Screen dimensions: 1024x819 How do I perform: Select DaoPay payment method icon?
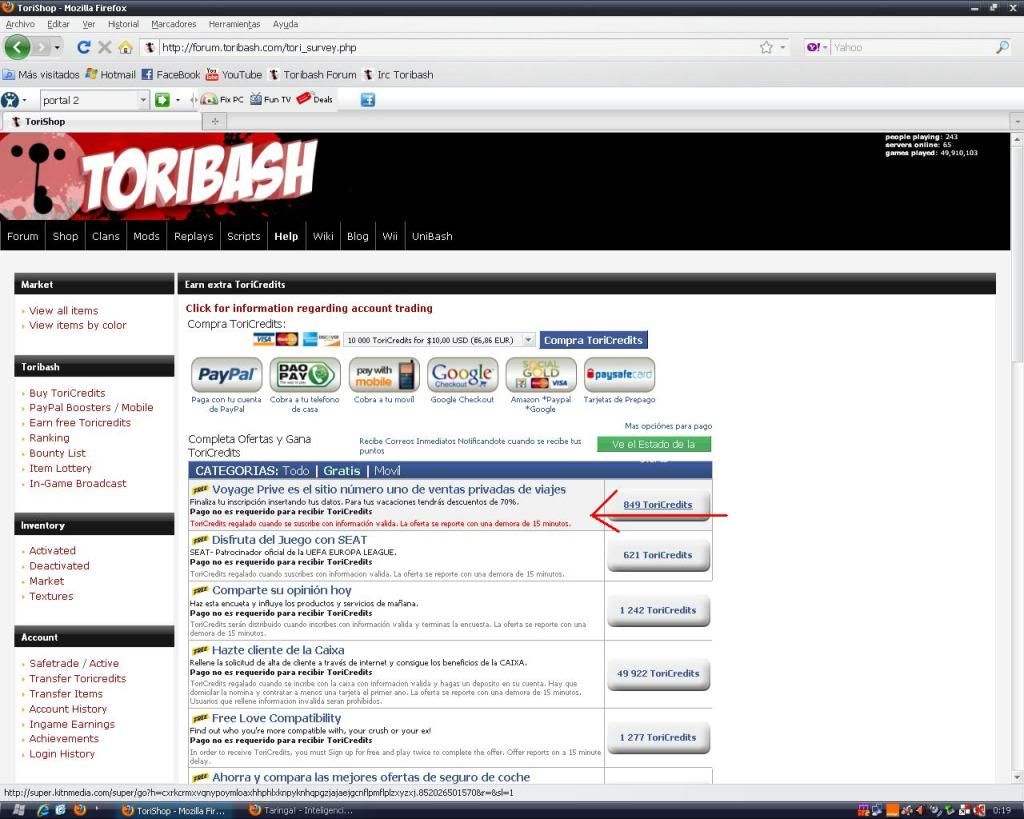click(x=305, y=374)
